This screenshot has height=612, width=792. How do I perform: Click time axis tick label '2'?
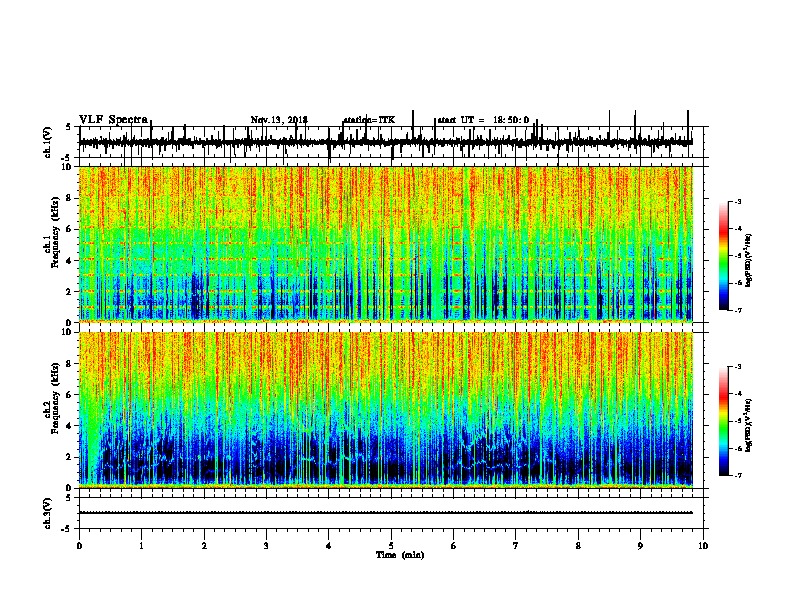[x=204, y=545]
